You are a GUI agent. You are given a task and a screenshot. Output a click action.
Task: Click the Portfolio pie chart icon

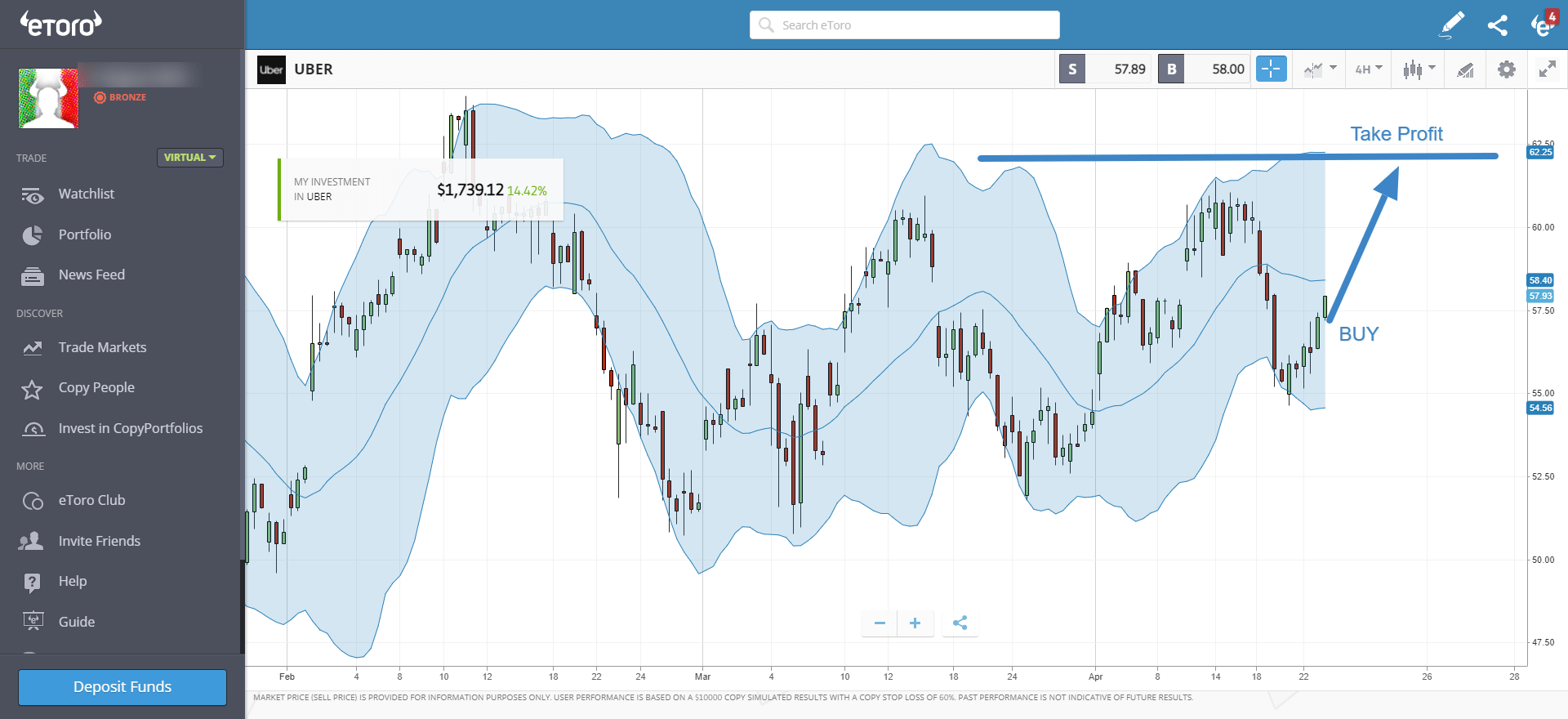click(x=33, y=235)
